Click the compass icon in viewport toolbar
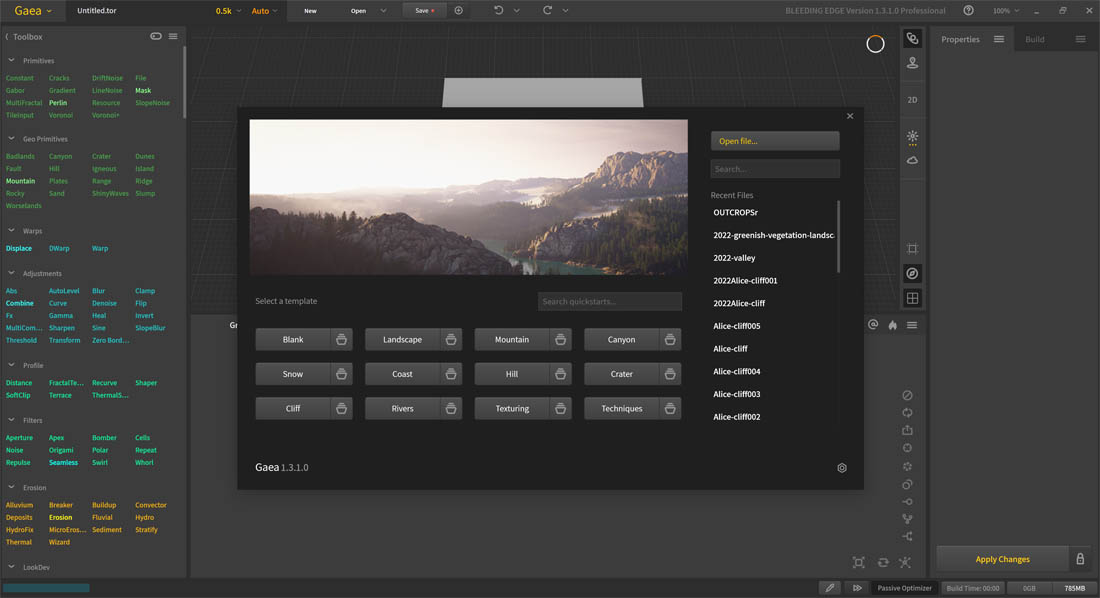This screenshot has width=1100, height=598. point(912,274)
